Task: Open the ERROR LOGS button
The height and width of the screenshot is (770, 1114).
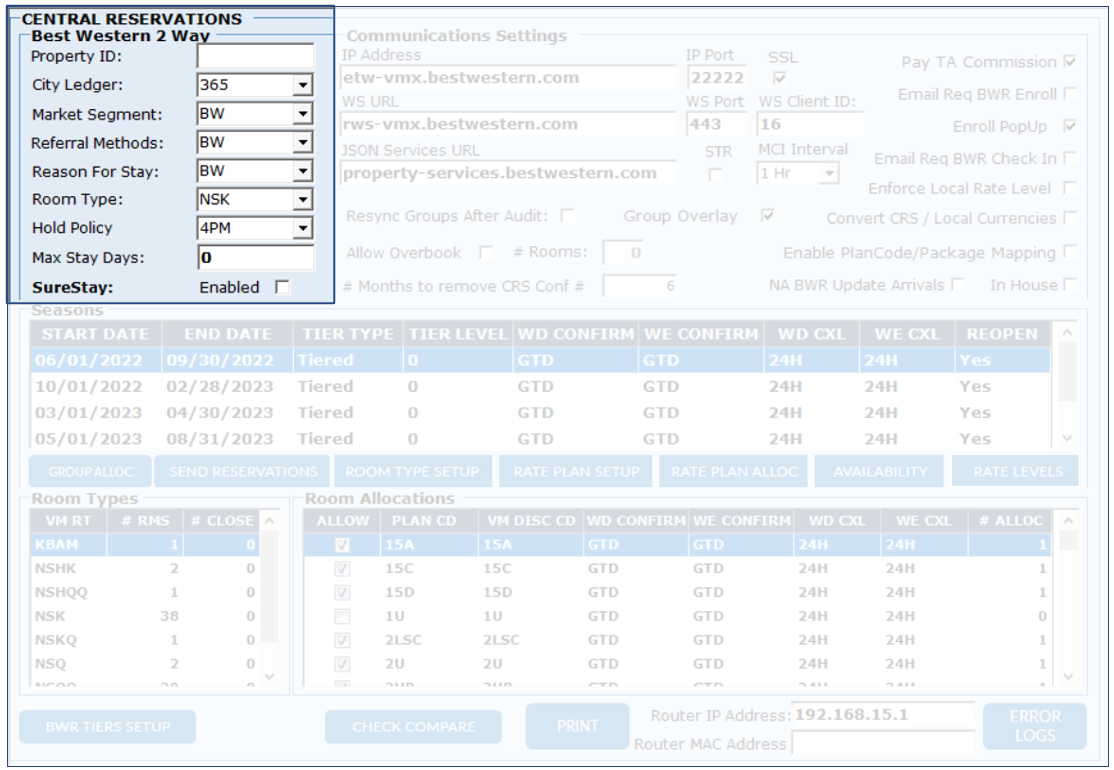Action: tap(1034, 727)
